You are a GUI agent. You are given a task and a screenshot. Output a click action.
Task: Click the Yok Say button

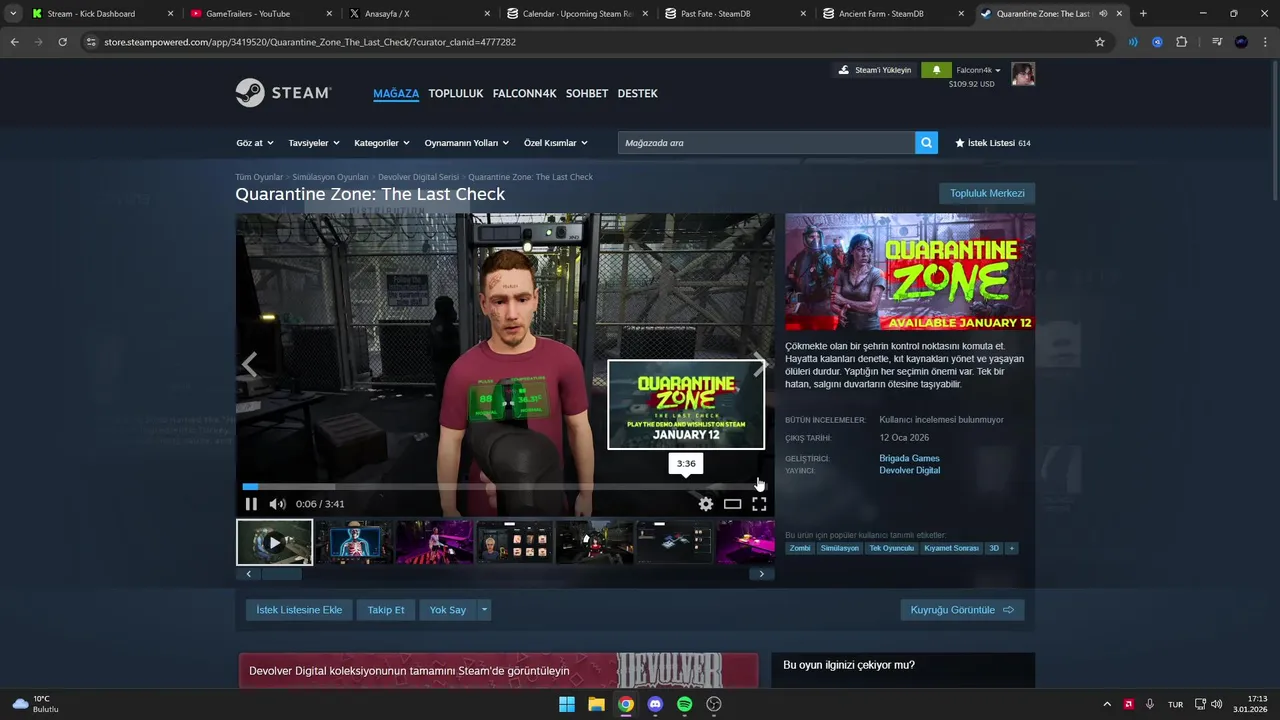(448, 610)
